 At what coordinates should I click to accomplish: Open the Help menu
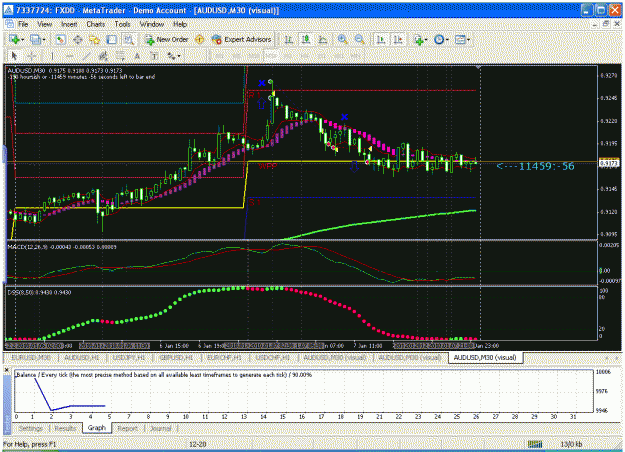tap(180, 24)
